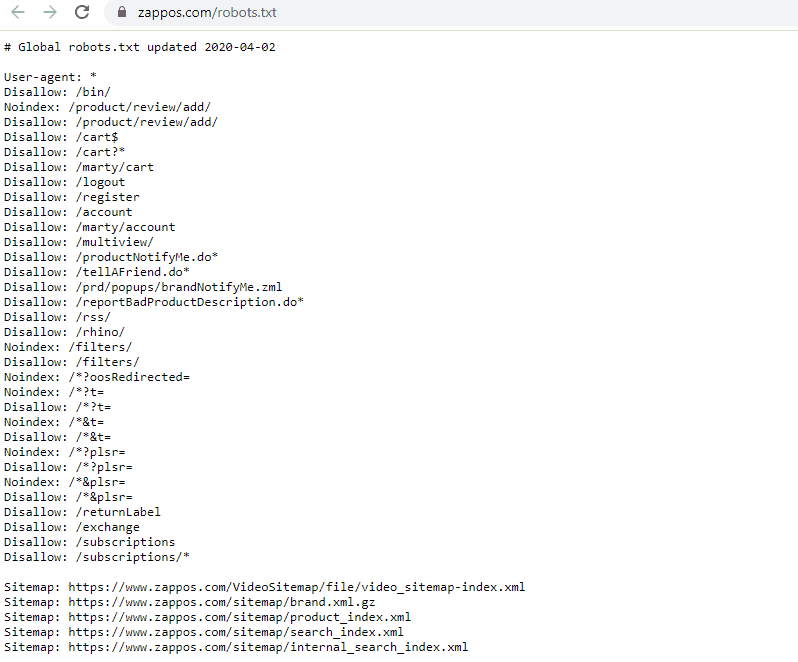Image resolution: width=798 pixels, height=662 pixels.
Task: Click 'Disallow: /product/review/add/' line
Action: [x=111, y=122]
